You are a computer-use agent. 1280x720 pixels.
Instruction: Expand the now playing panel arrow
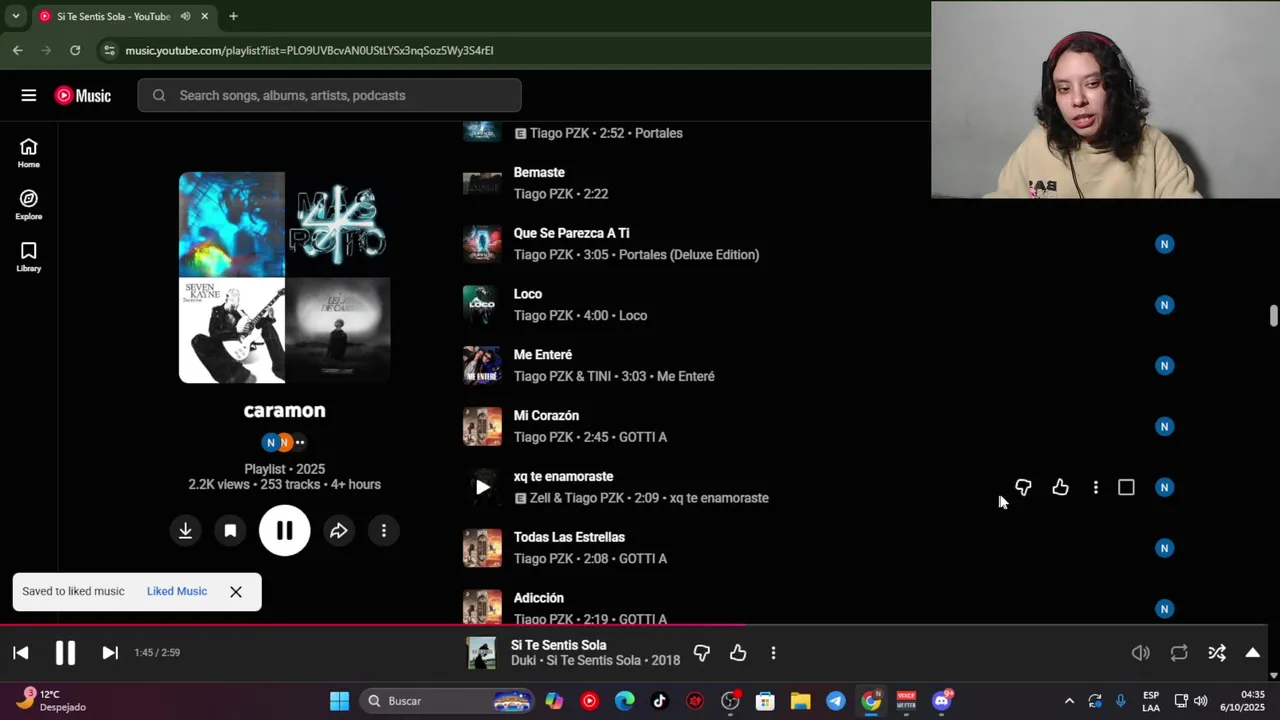1252,653
